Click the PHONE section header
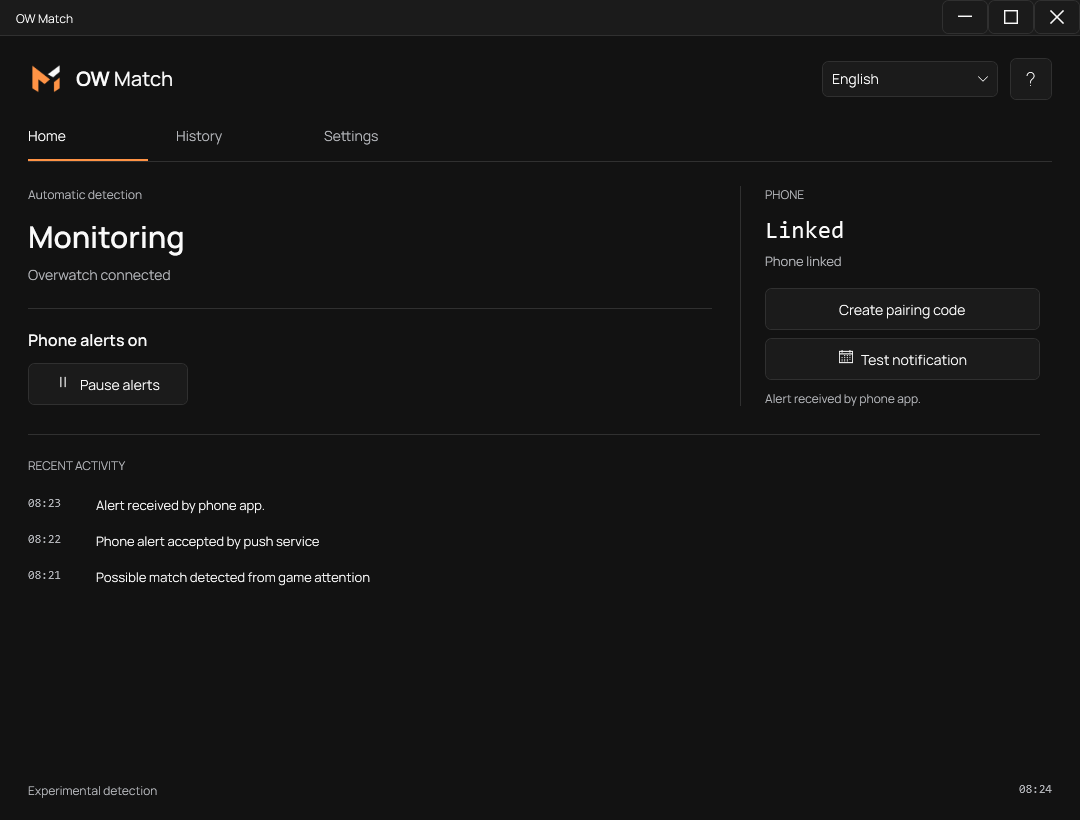This screenshot has height=820, width=1080. 785,195
